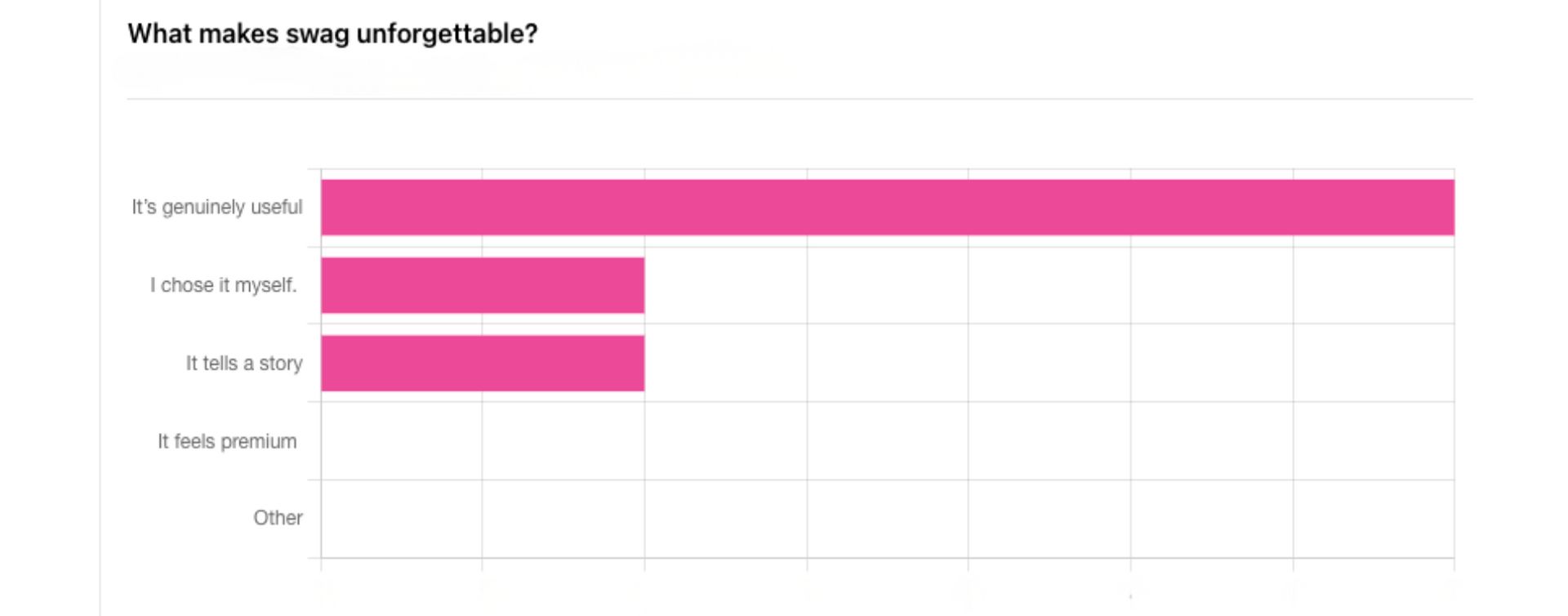Image resolution: width=1568 pixels, height=616 pixels.
Task: Select the pink "I chose it myself." bar
Action: point(482,285)
